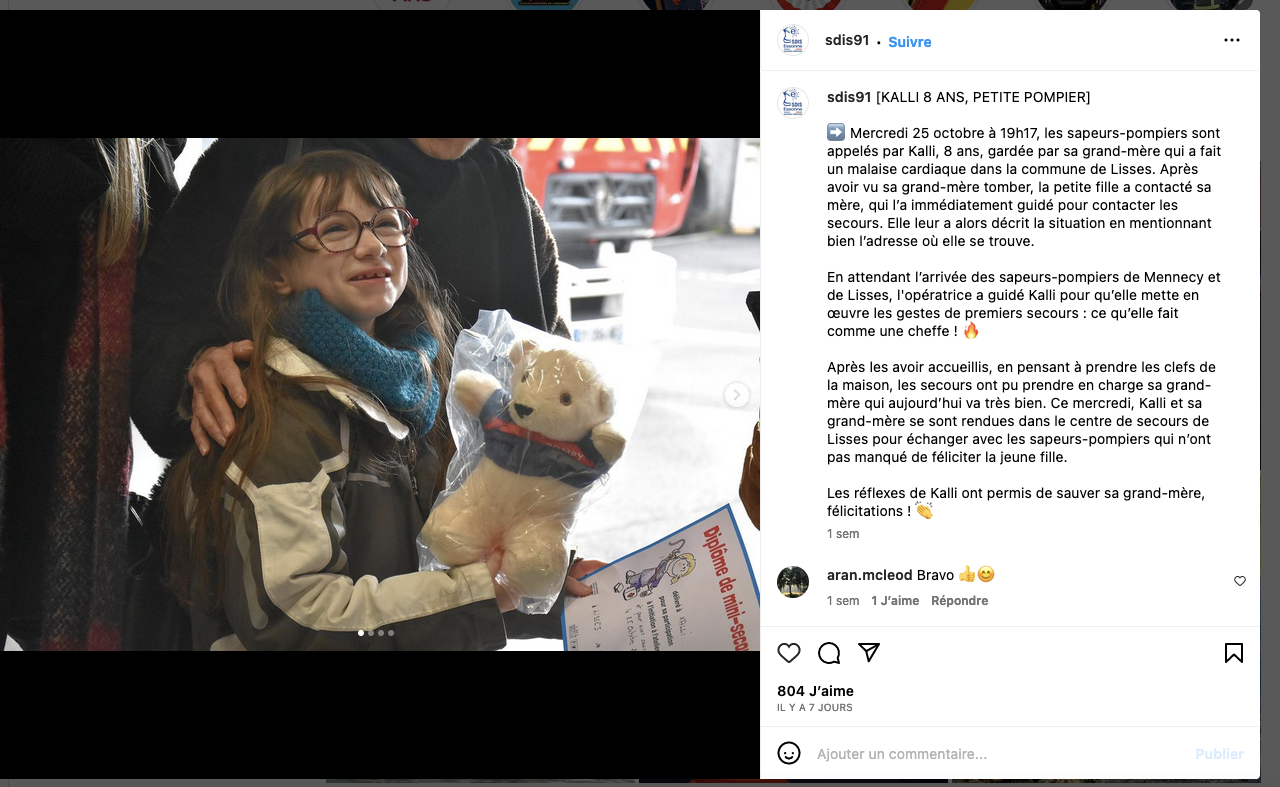
Task: Share the post via paper plane icon
Action: coord(869,653)
